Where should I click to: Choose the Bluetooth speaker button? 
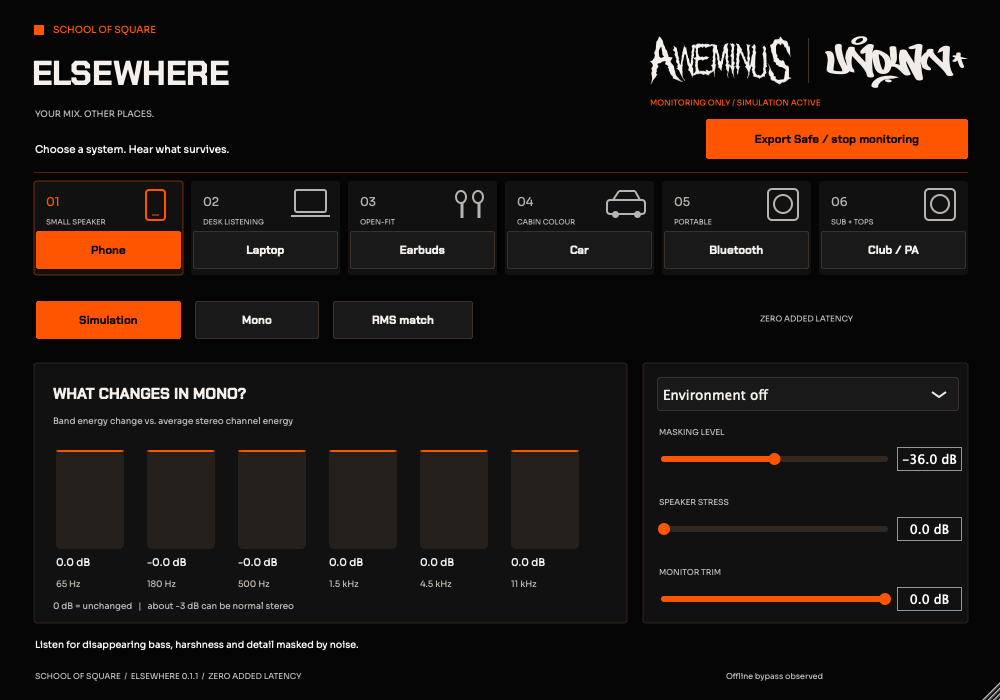pyautogui.click(x=736, y=250)
